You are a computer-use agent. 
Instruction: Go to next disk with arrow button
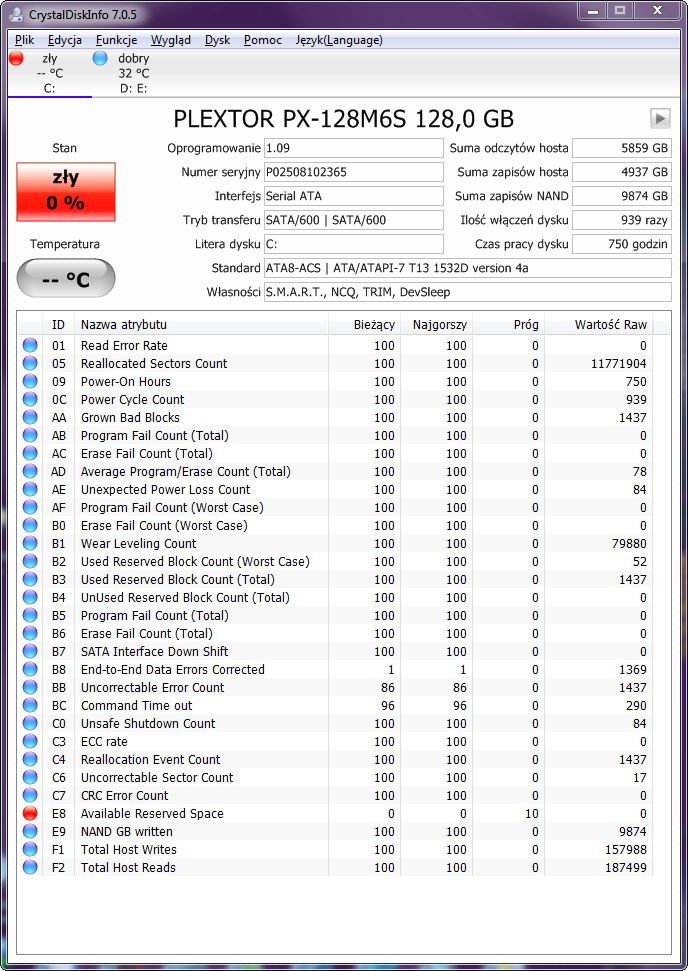(x=660, y=118)
